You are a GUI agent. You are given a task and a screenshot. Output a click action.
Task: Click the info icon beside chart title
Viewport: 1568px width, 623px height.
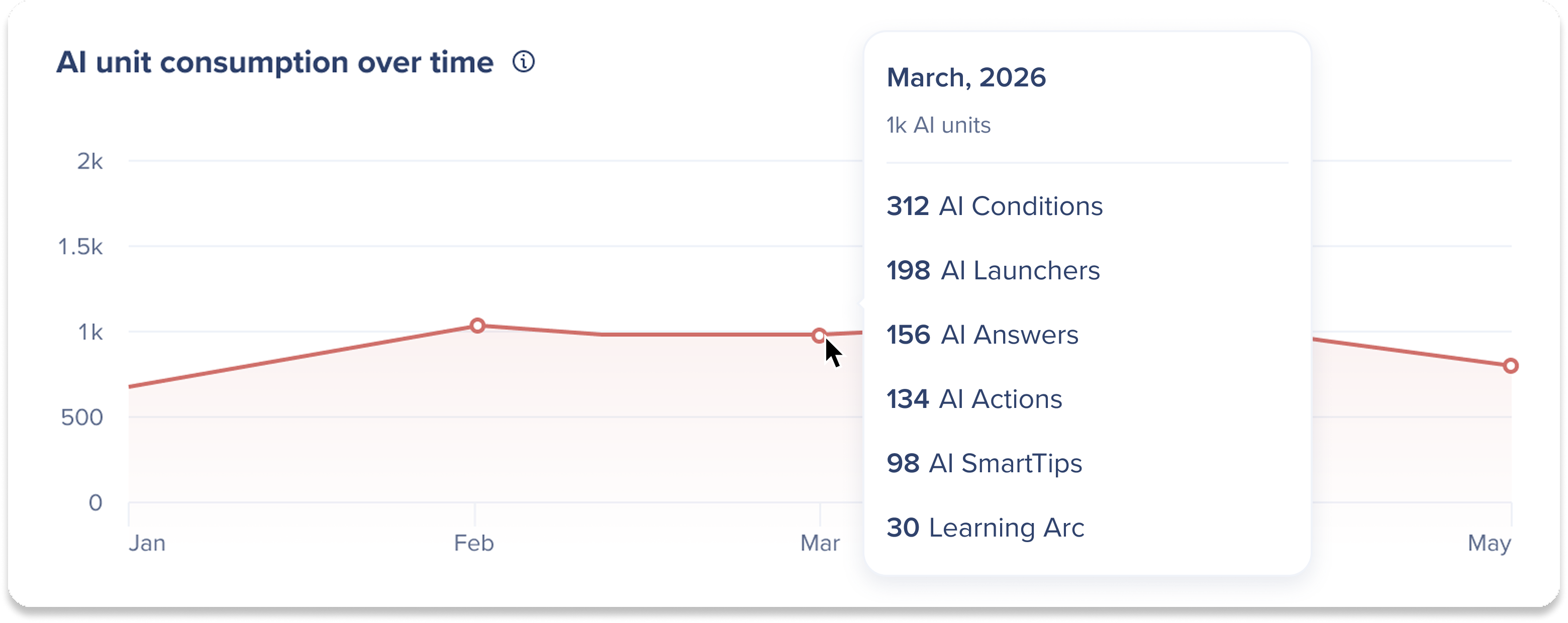click(x=523, y=62)
